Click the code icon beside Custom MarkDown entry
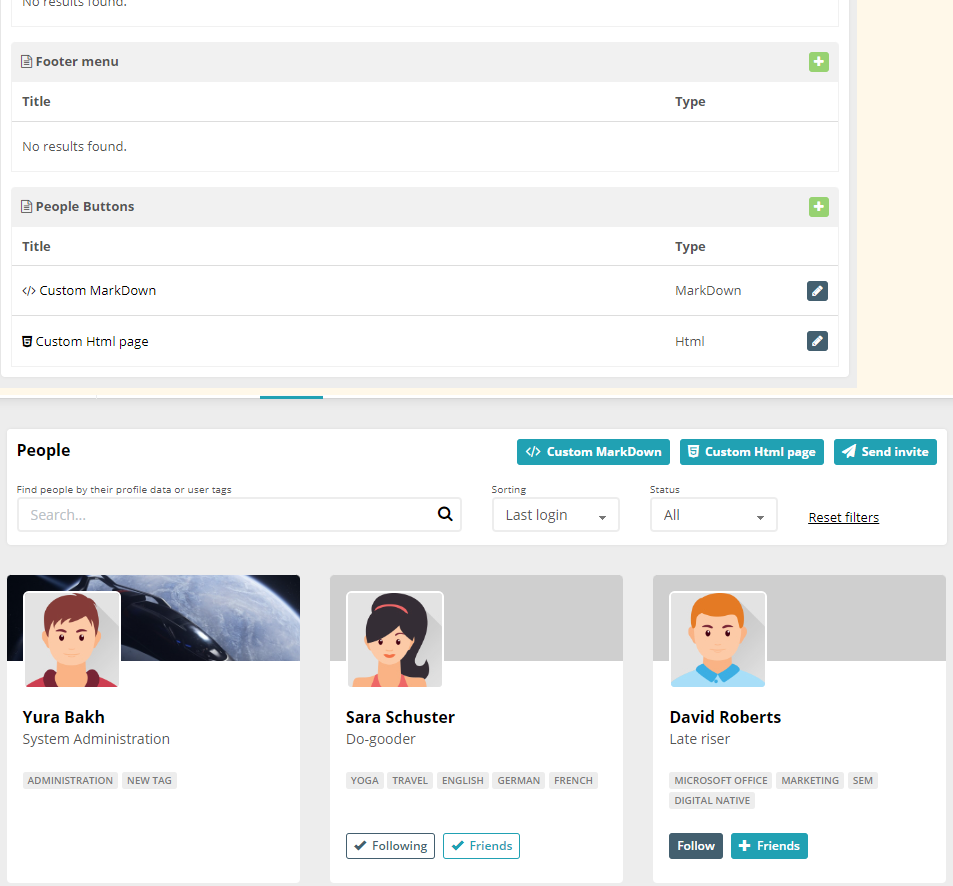 pyautogui.click(x=28, y=290)
